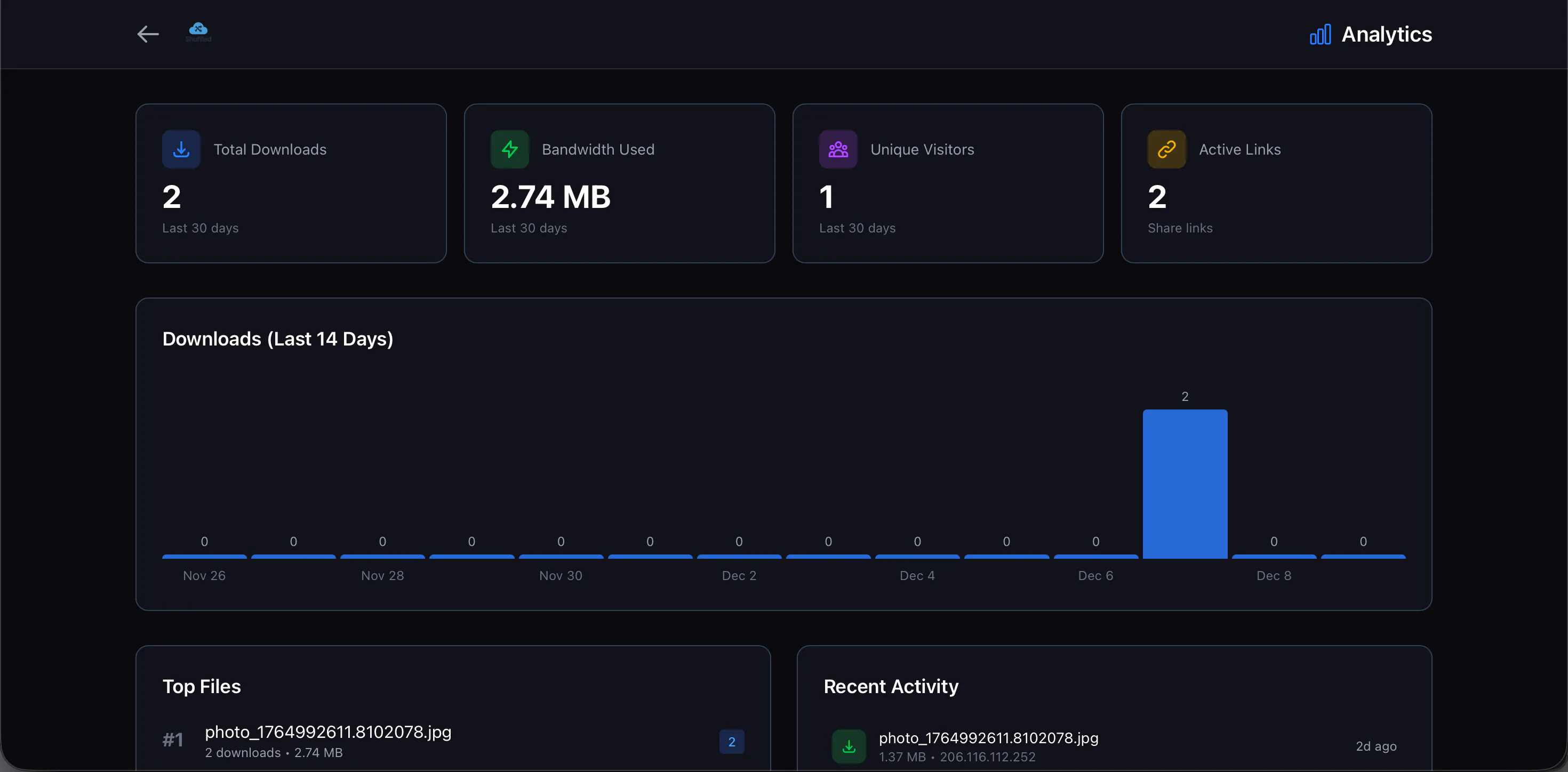Click the Bandwidth Used lightning icon
The height and width of the screenshot is (772, 1568).
[x=509, y=149]
